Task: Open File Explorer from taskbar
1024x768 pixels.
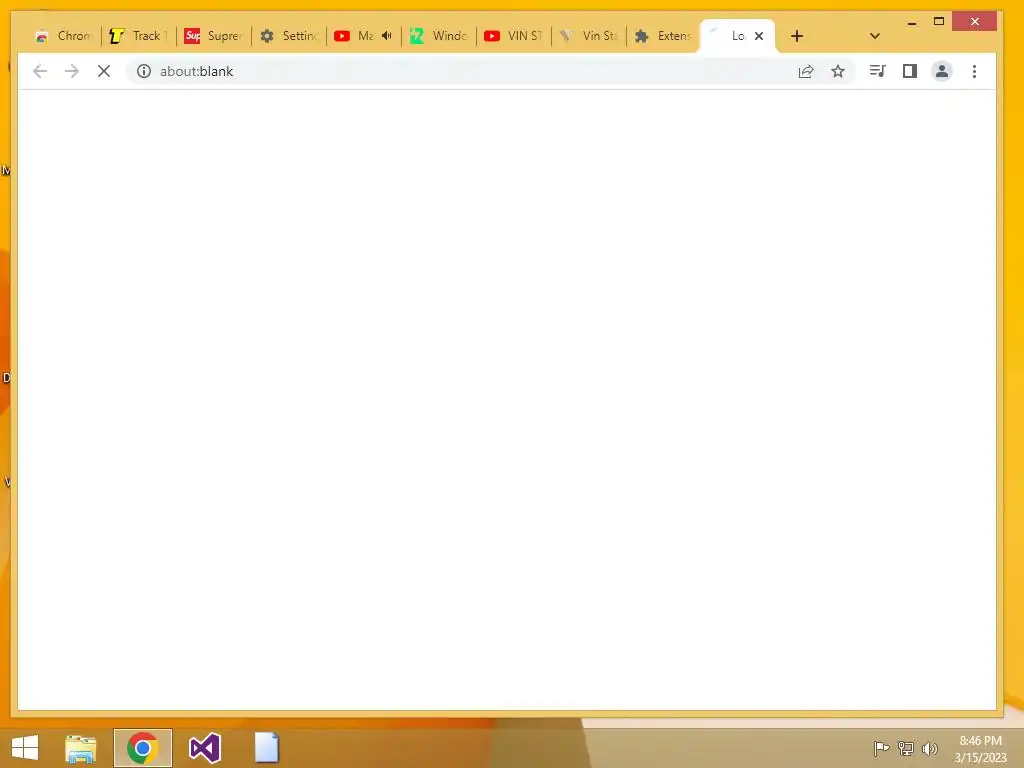Action: pyautogui.click(x=80, y=748)
